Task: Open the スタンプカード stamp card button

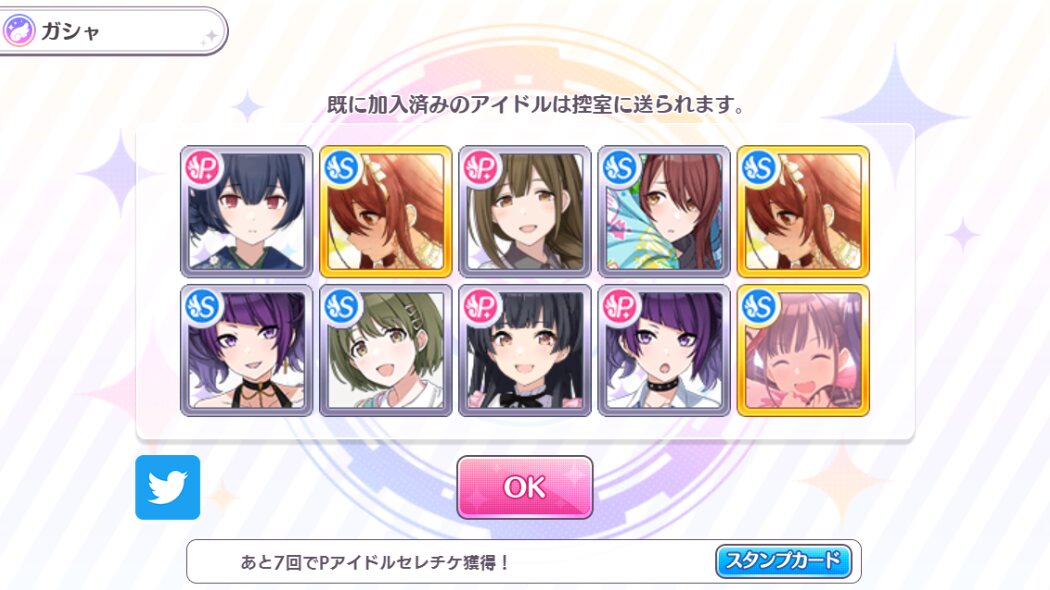Action: coord(783,561)
